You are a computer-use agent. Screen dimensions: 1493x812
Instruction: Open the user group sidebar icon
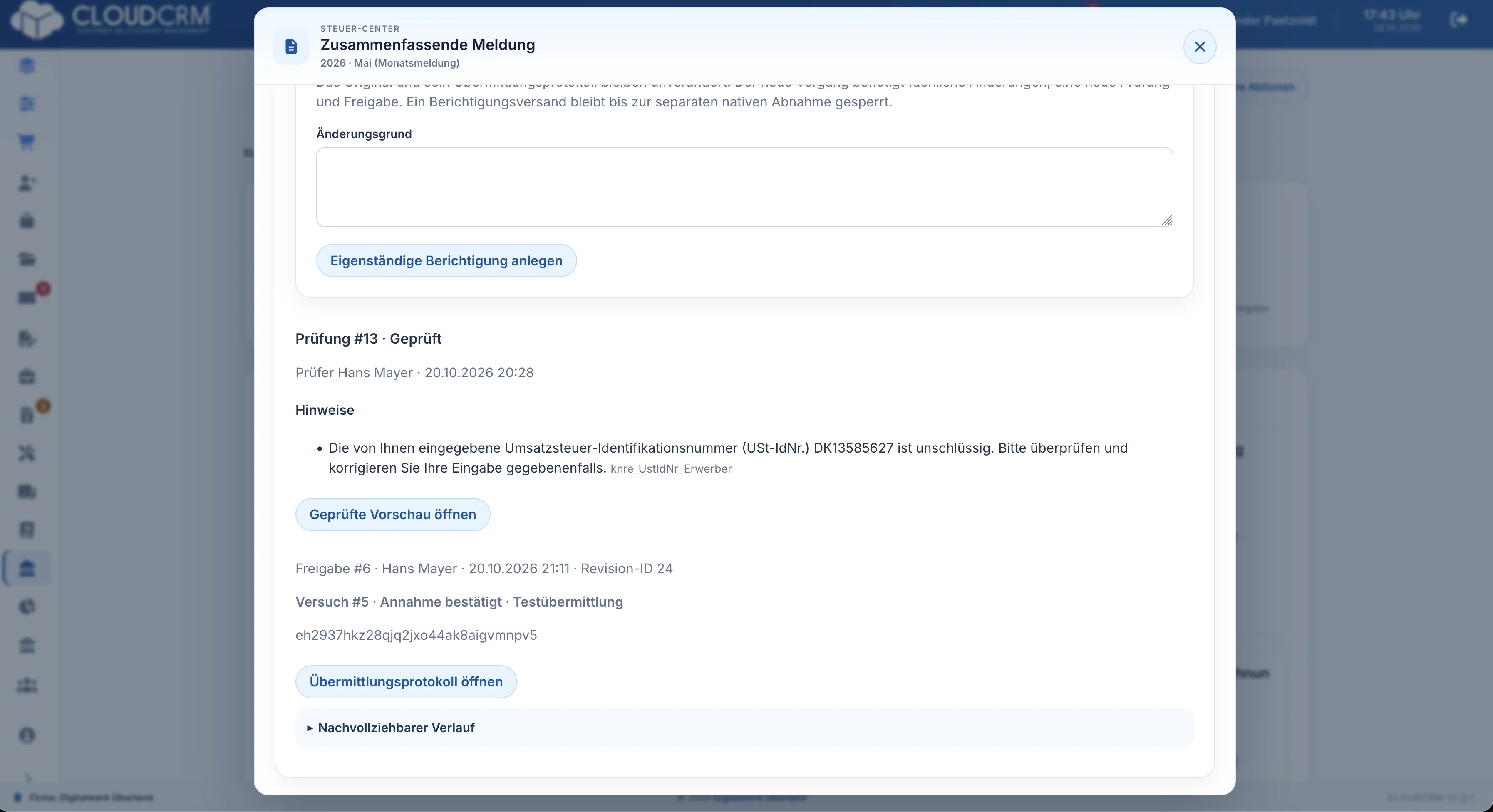(x=27, y=686)
